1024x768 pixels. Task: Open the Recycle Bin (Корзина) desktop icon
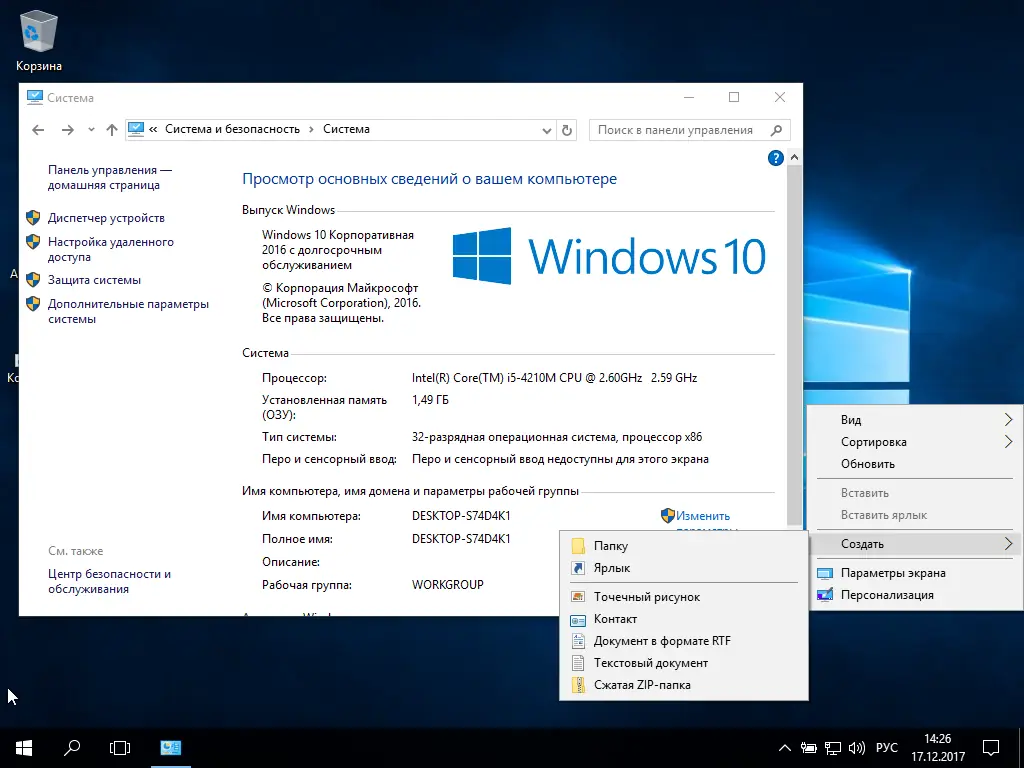[x=39, y=40]
